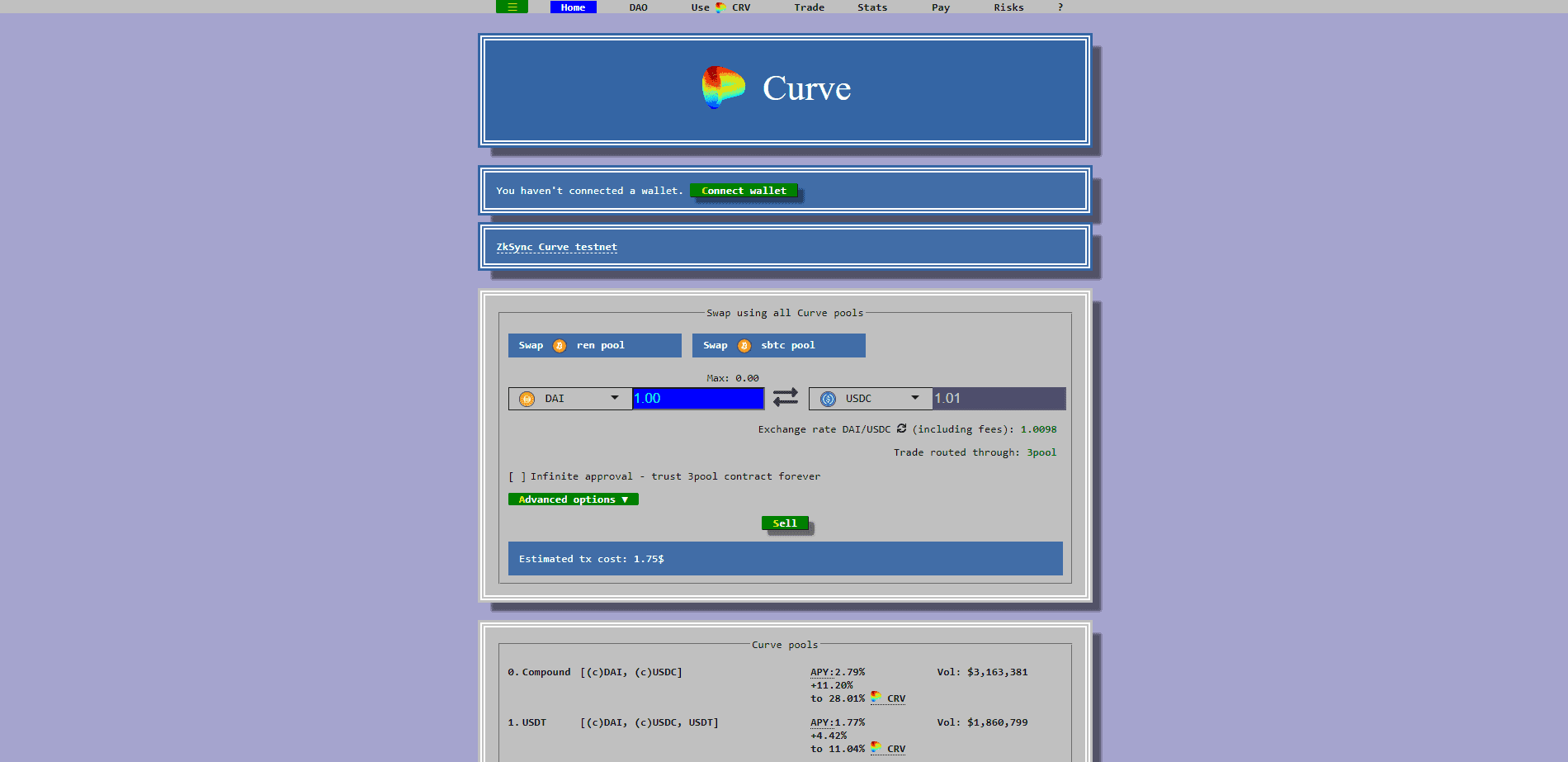Toggle Infinite approval checkbox

click(x=517, y=476)
